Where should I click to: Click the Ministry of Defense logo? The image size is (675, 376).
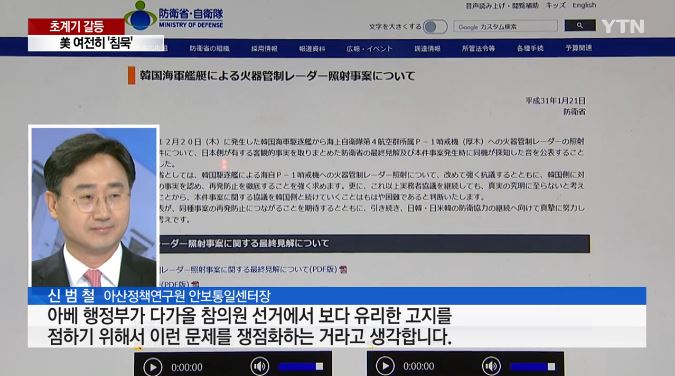[x=174, y=16]
